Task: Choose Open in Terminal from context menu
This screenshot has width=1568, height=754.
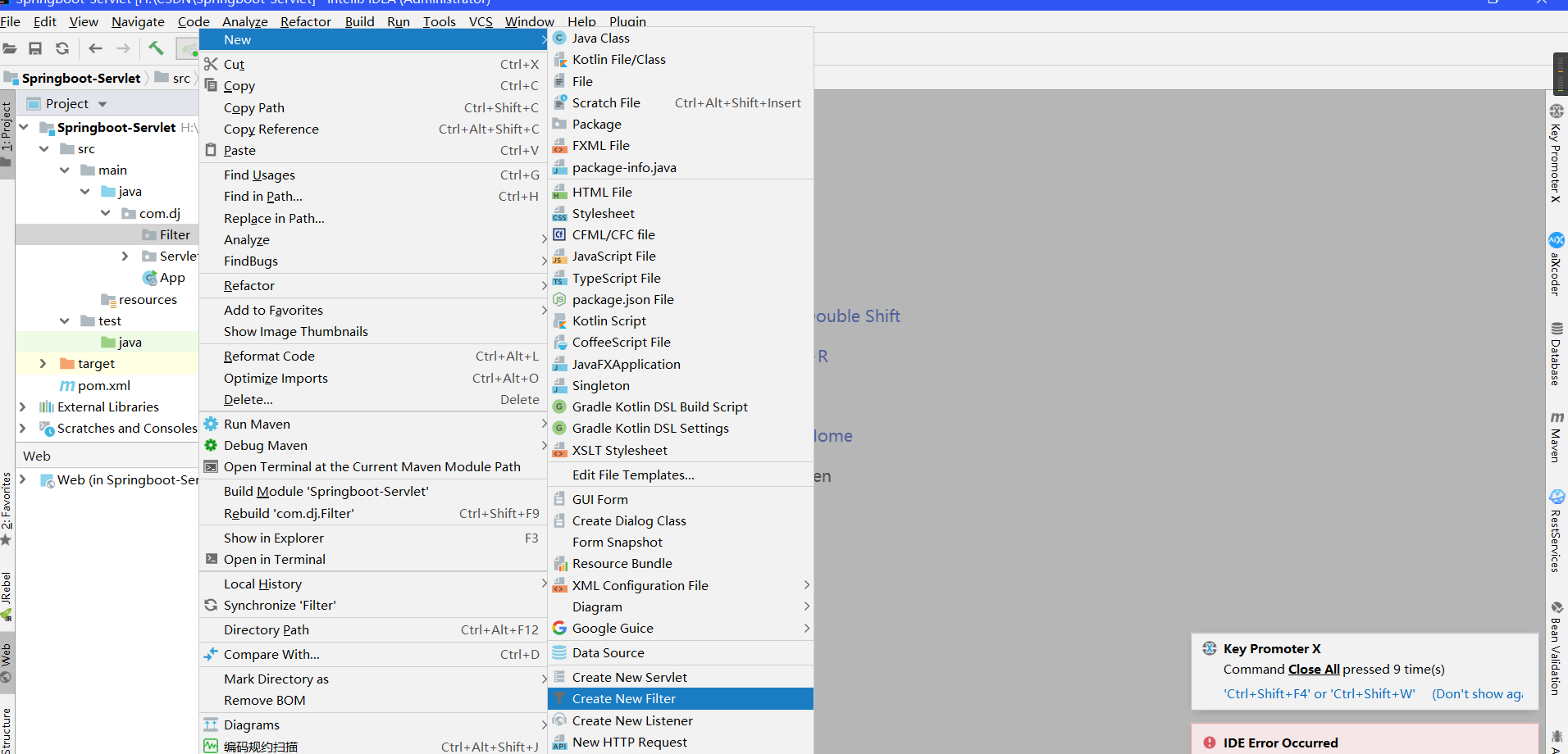Action: pyautogui.click(x=373, y=559)
